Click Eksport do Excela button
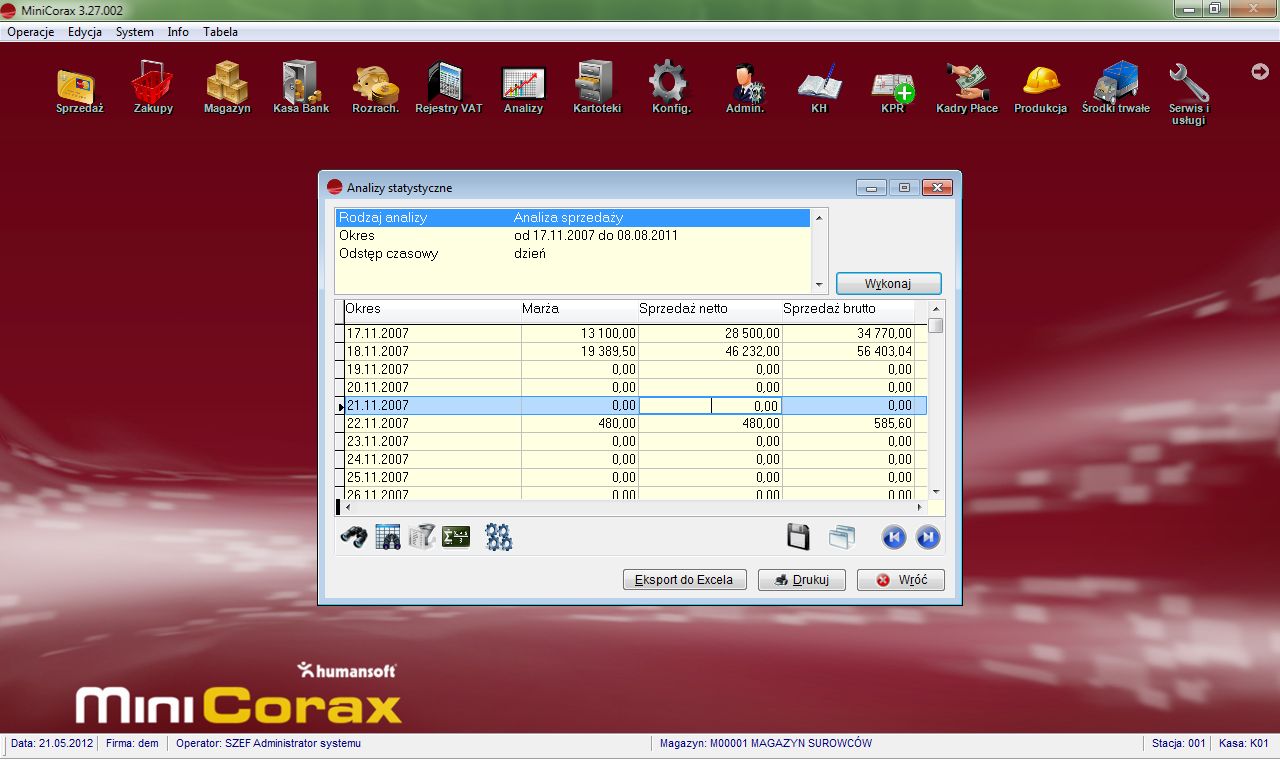 pos(684,580)
